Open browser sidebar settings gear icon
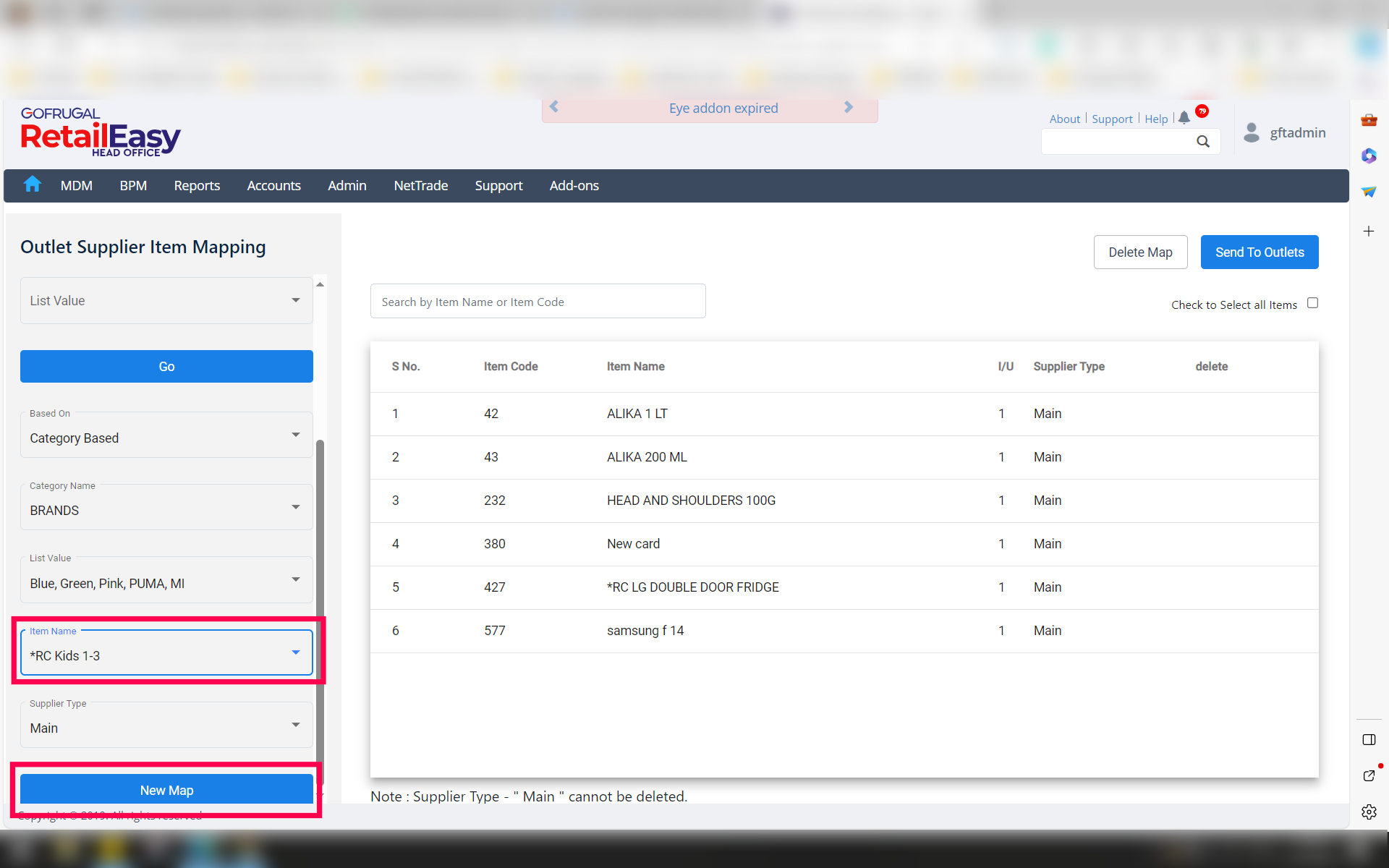Screen dimensions: 1389x868 point(1369,812)
